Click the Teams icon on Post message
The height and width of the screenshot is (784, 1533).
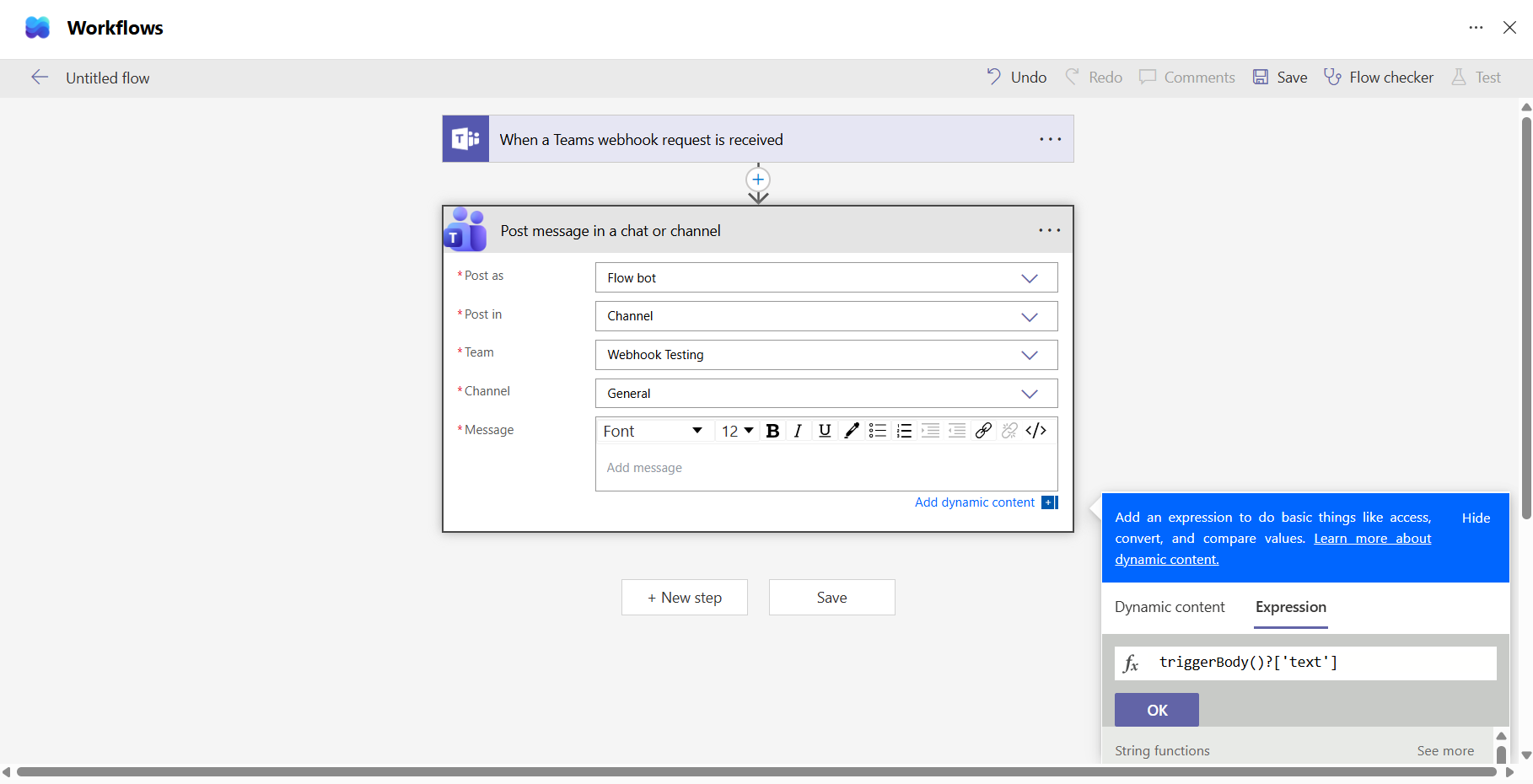coord(465,229)
